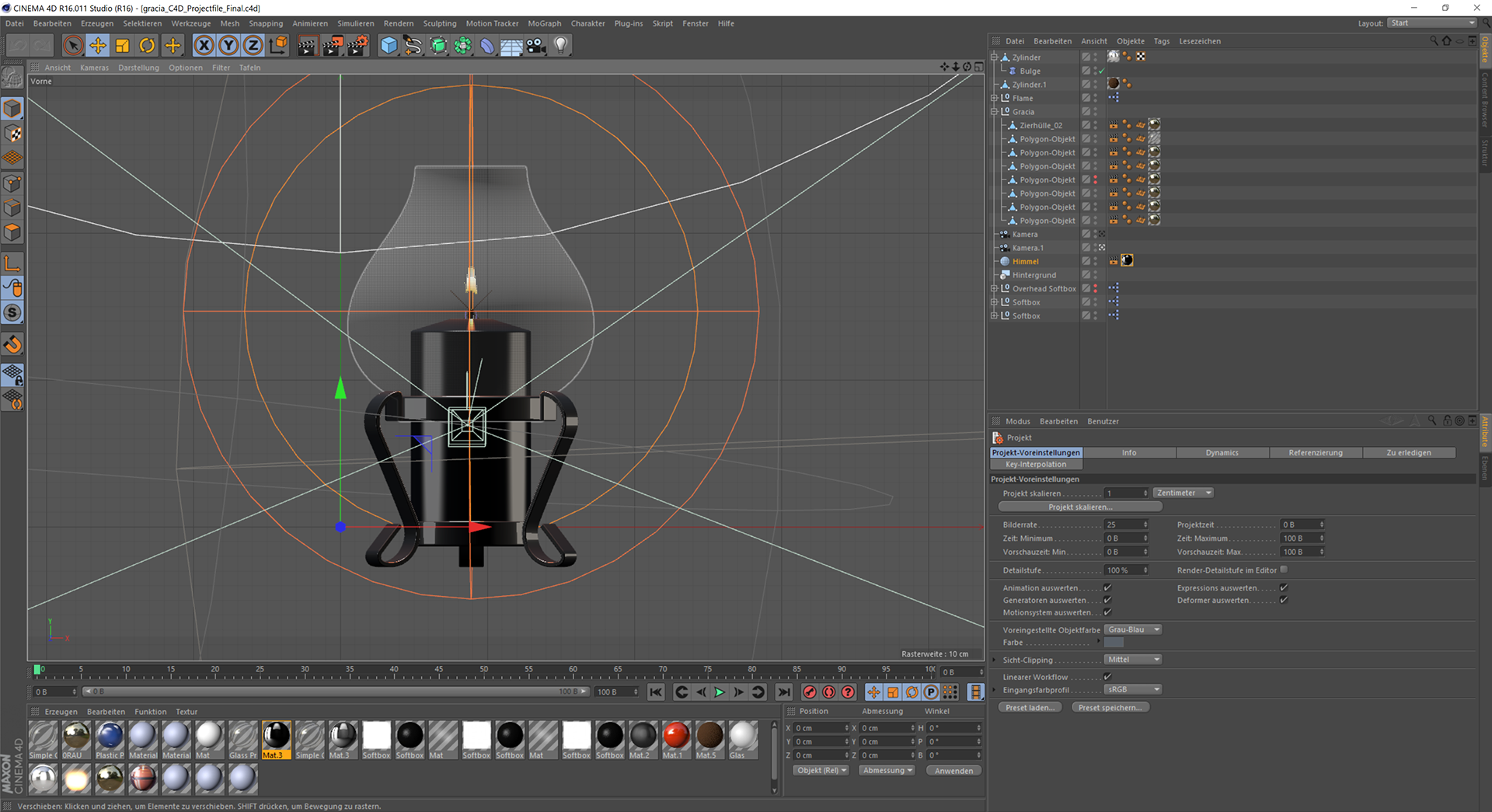1492x812 pixels.
Task: Add a deformer object from toolbar
Action: point(487,45)
